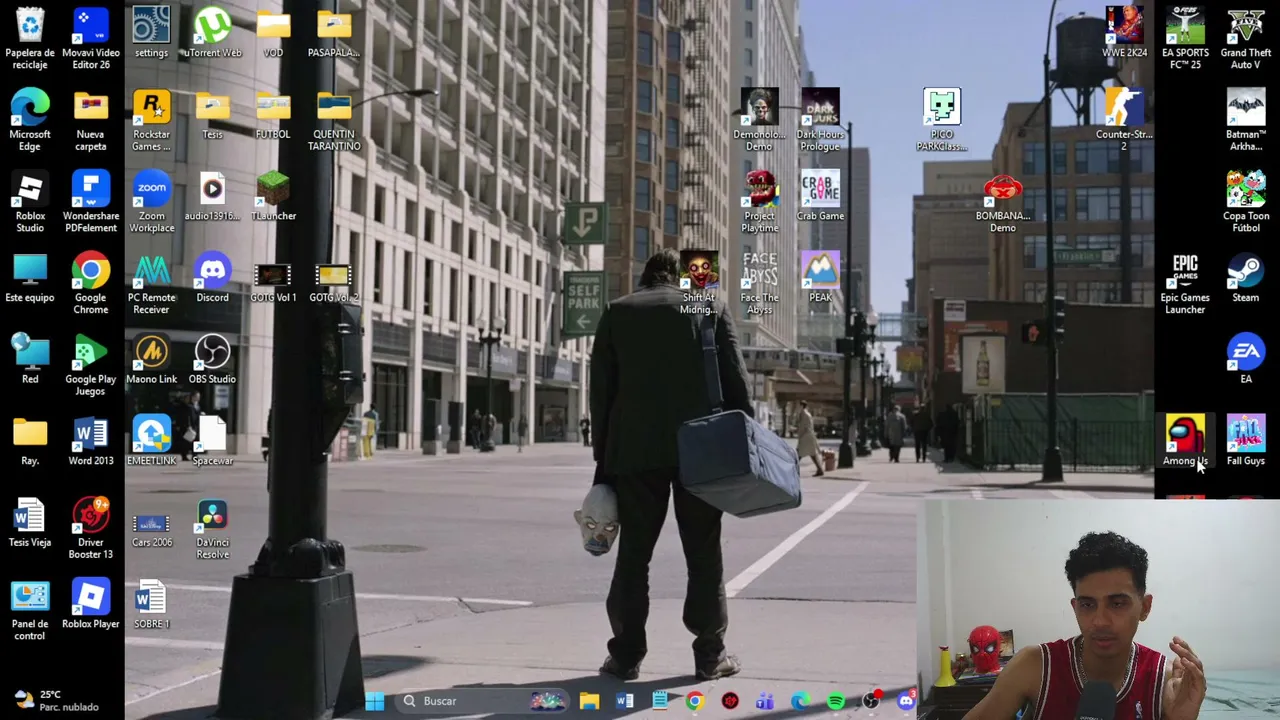Select the Among Us game icon
Viewport: 1280px width, 720px height.
pos(1185,442)
